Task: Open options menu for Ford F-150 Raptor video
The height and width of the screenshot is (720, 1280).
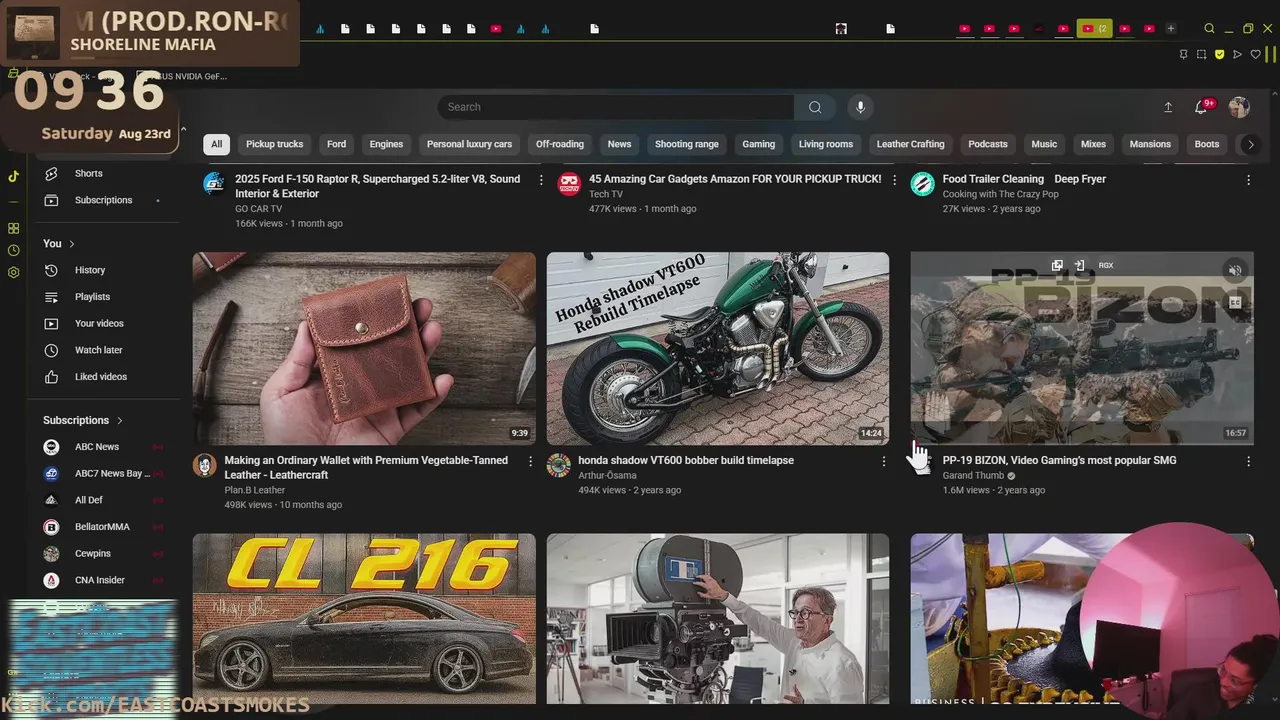Action: pyautogui.click(x=541, y=180)
